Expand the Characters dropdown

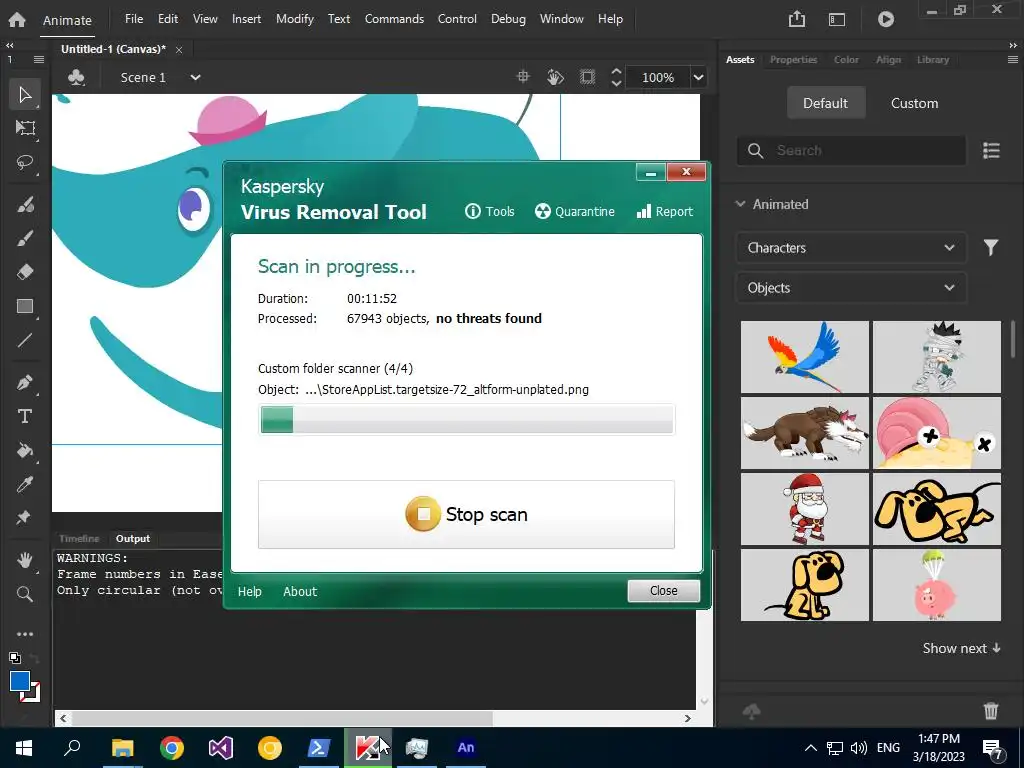tap(851, 248)
